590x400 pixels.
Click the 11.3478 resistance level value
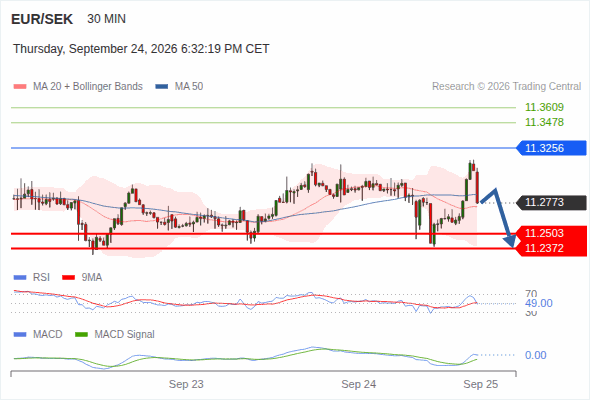click(544, 122)
